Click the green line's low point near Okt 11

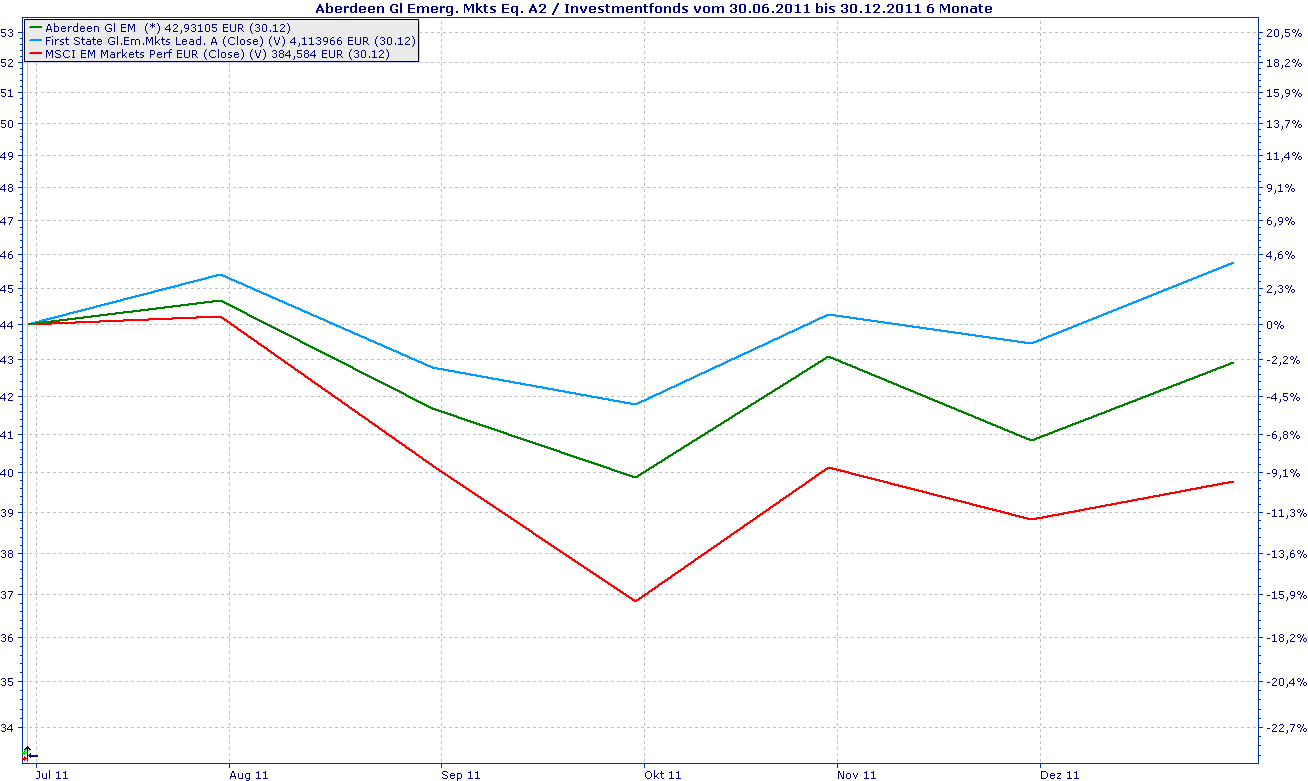pos(635,477)
